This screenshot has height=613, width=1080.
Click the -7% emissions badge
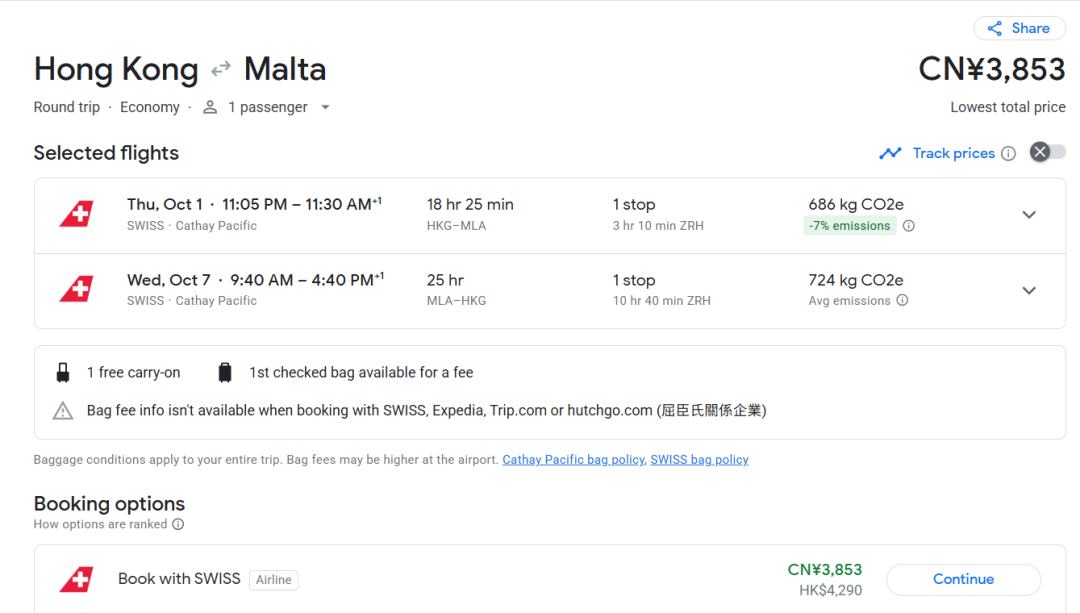click(x=849, y=226)
